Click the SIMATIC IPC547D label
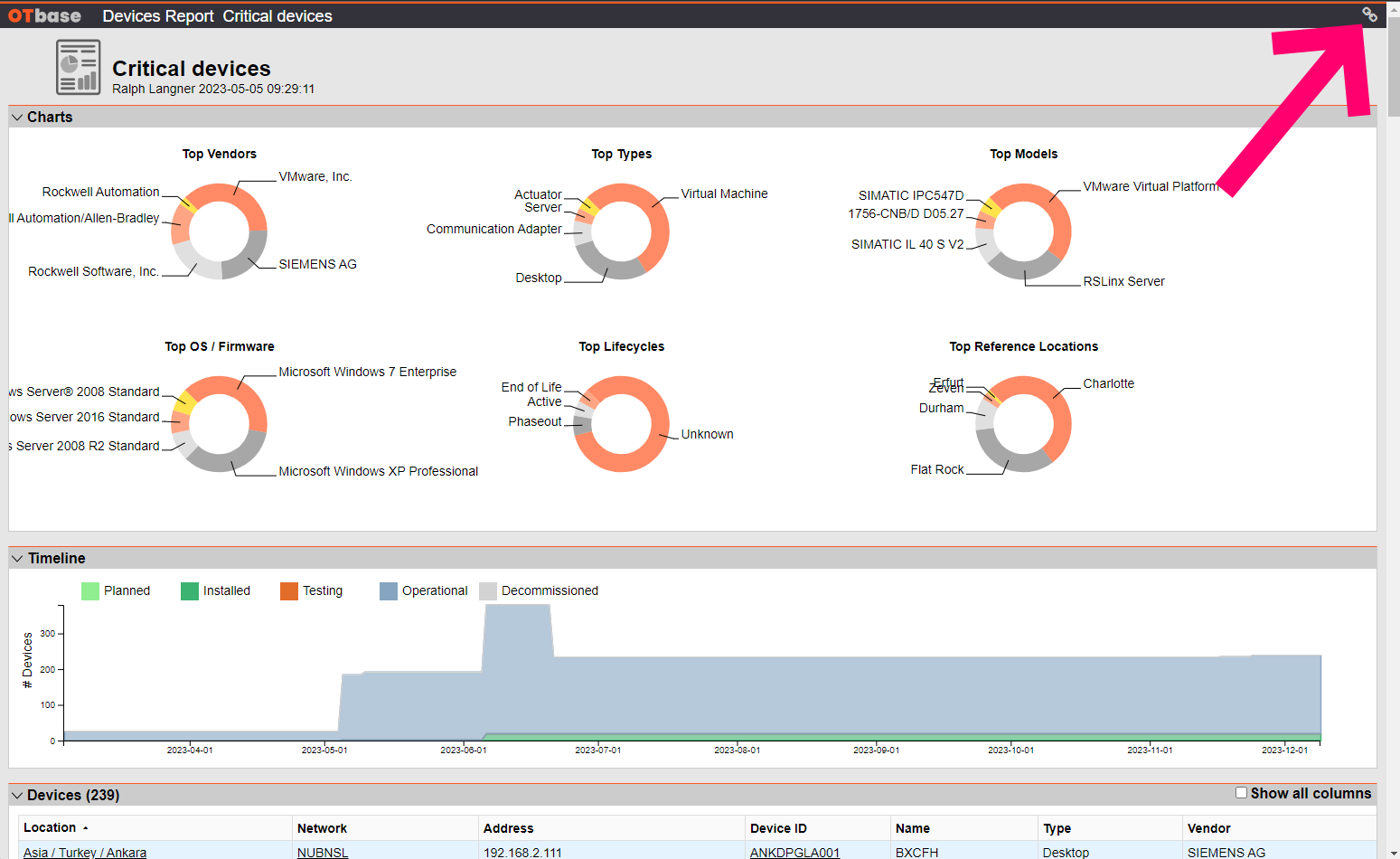 911,195
